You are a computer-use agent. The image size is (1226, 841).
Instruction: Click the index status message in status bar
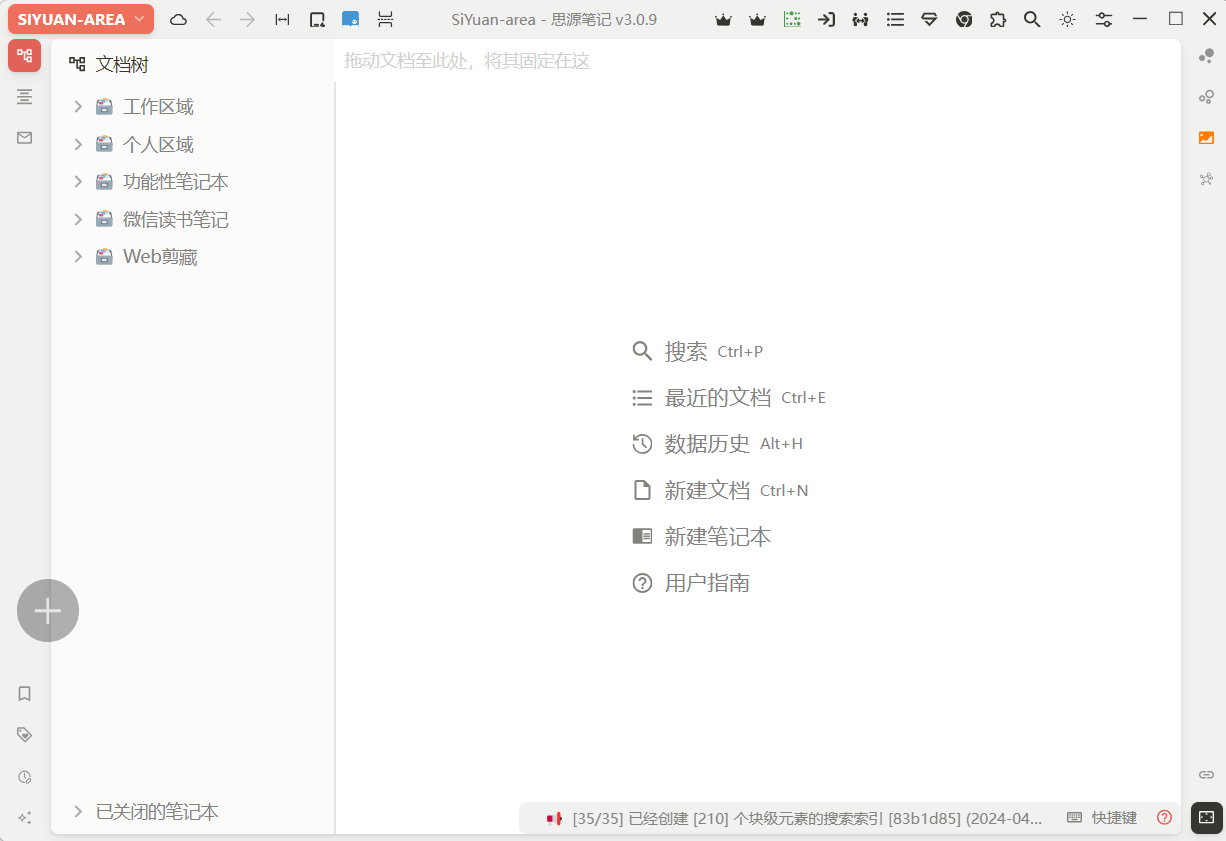[x=807, y=818]
